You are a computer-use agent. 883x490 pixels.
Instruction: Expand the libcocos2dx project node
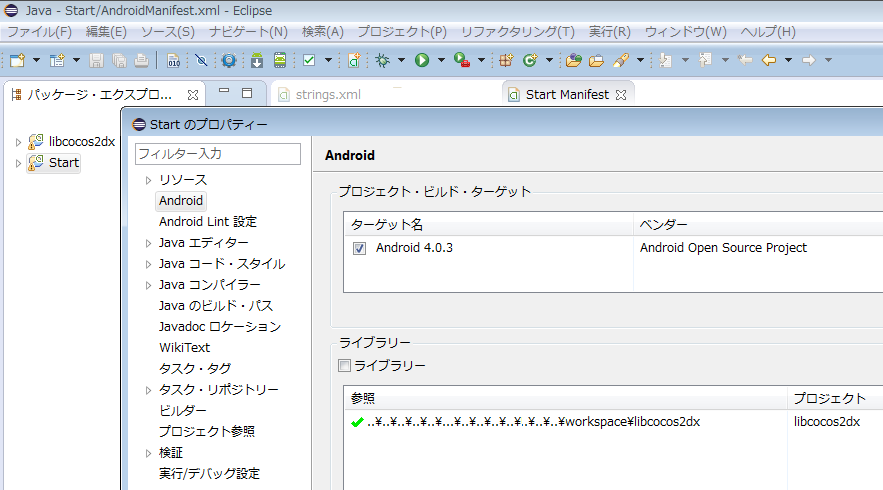pos(18,142)
